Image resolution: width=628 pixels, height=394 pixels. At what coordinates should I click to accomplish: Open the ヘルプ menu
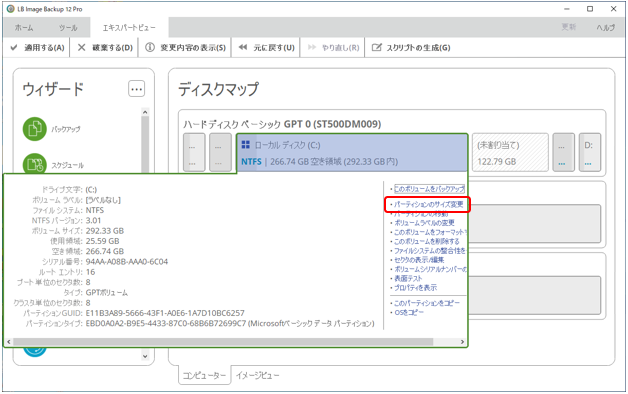coord(605,28)
